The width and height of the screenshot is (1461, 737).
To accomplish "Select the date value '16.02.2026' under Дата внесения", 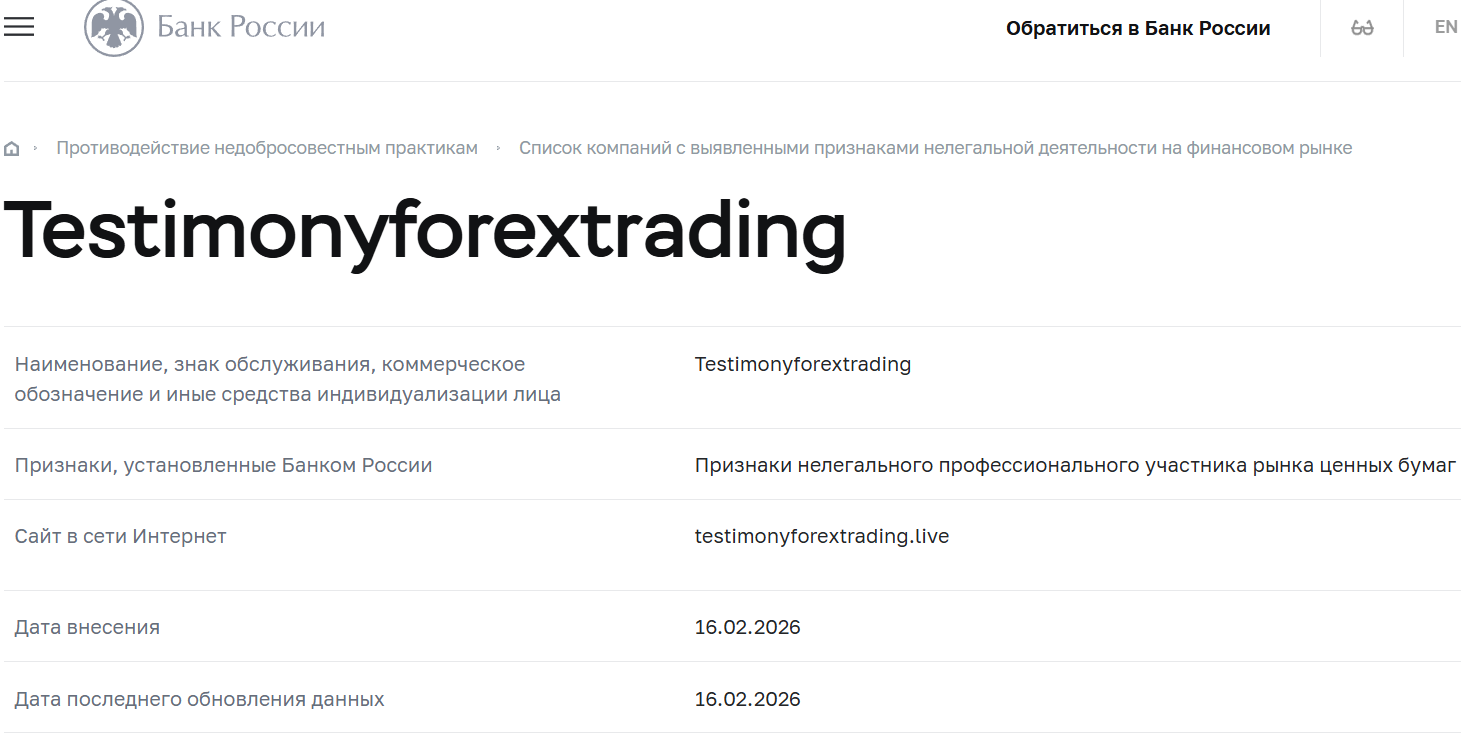I will point(748,627).
